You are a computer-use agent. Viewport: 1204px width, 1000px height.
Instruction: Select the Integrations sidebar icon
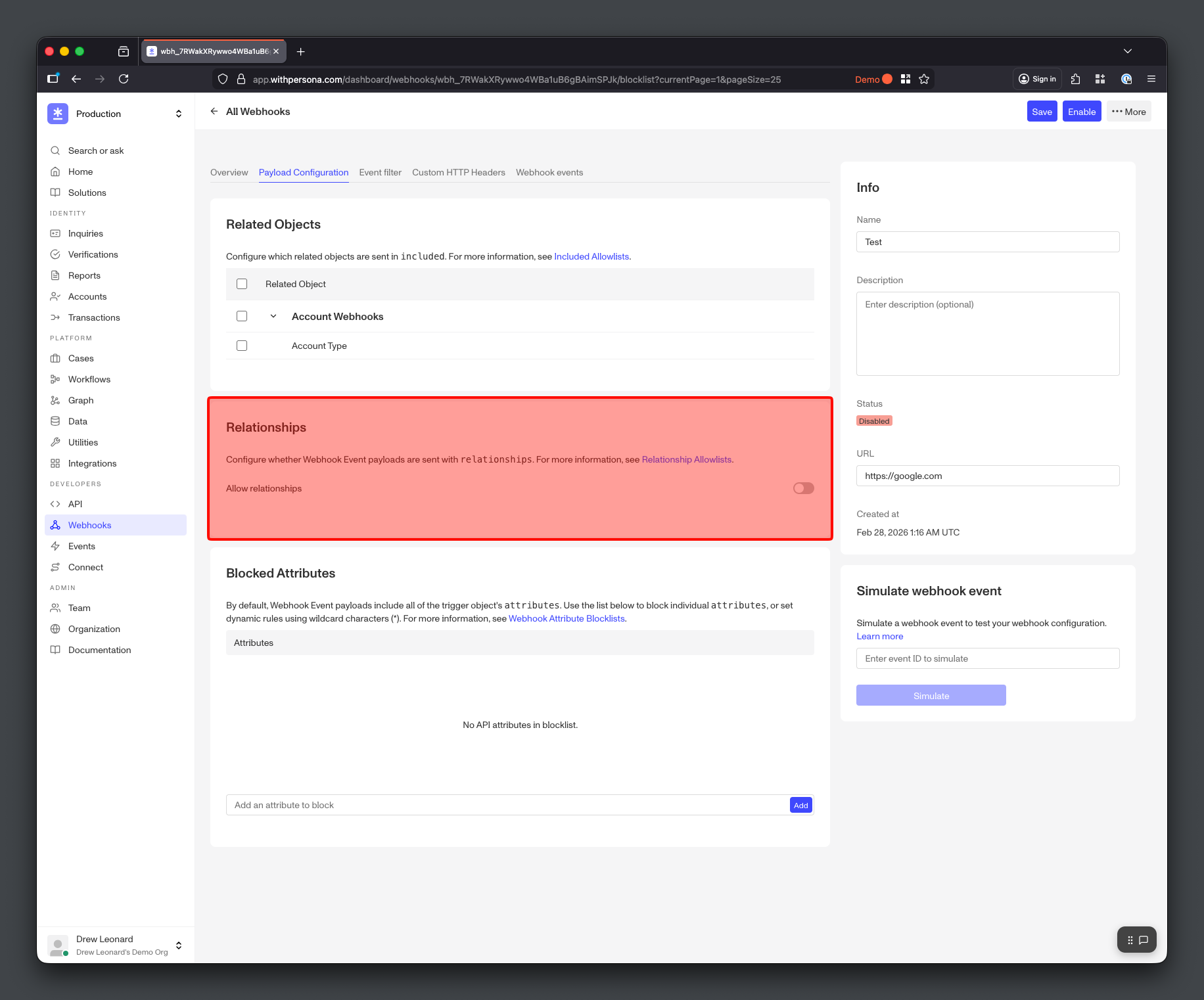[56, 463]
